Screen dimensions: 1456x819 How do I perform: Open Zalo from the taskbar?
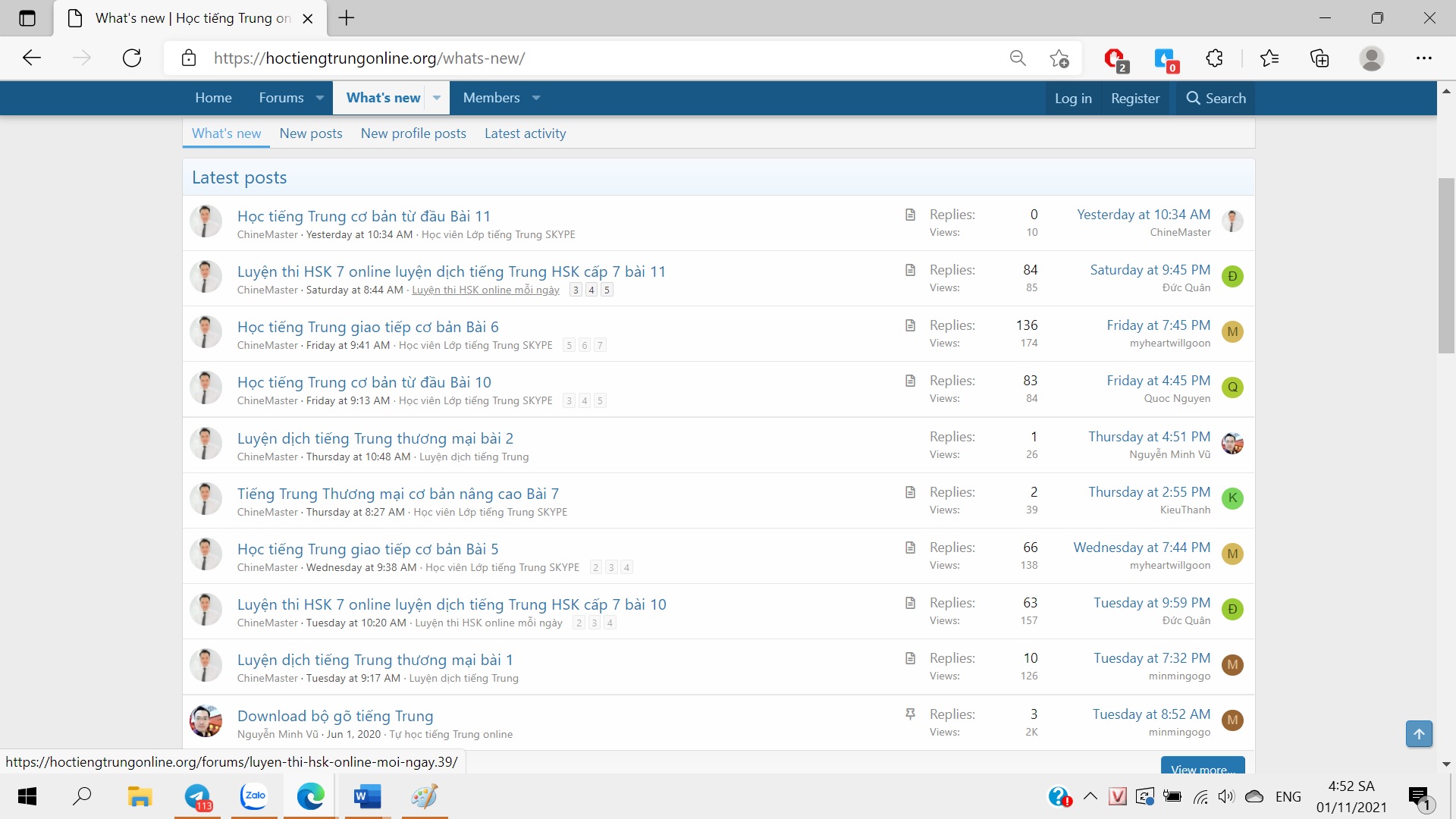coord(254,796)
